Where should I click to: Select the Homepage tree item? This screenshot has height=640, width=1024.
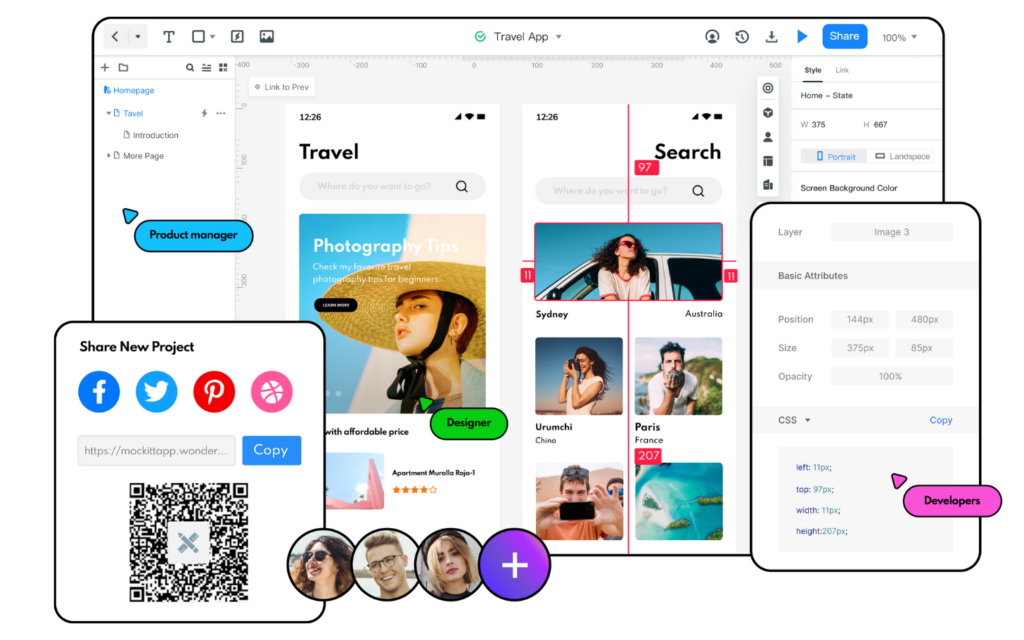point(129,90)
